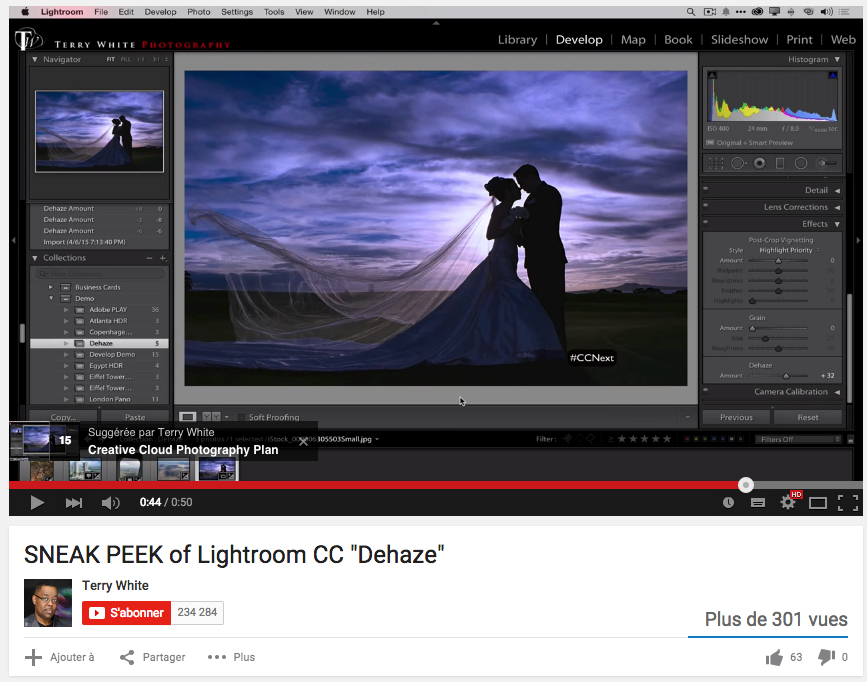Collapse the Collections panel triangle

[35, 258]
